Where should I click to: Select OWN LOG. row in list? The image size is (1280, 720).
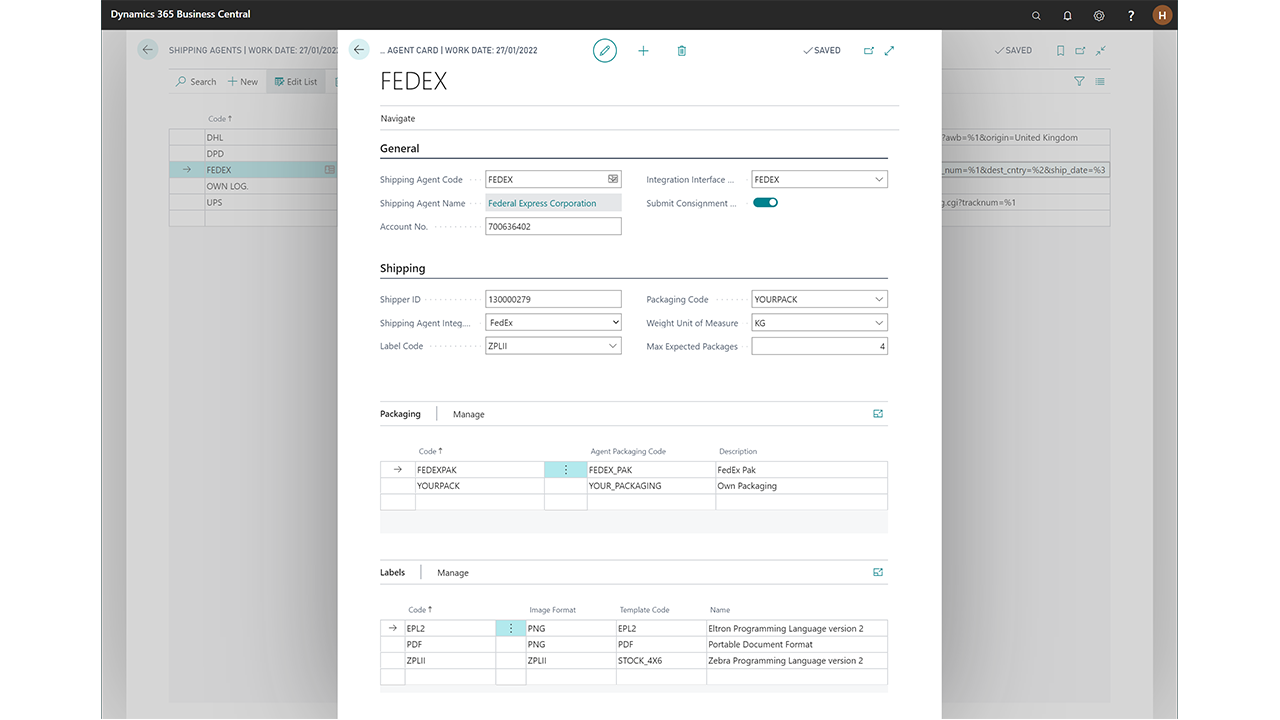pyautogui.click(x=227, y=186)
